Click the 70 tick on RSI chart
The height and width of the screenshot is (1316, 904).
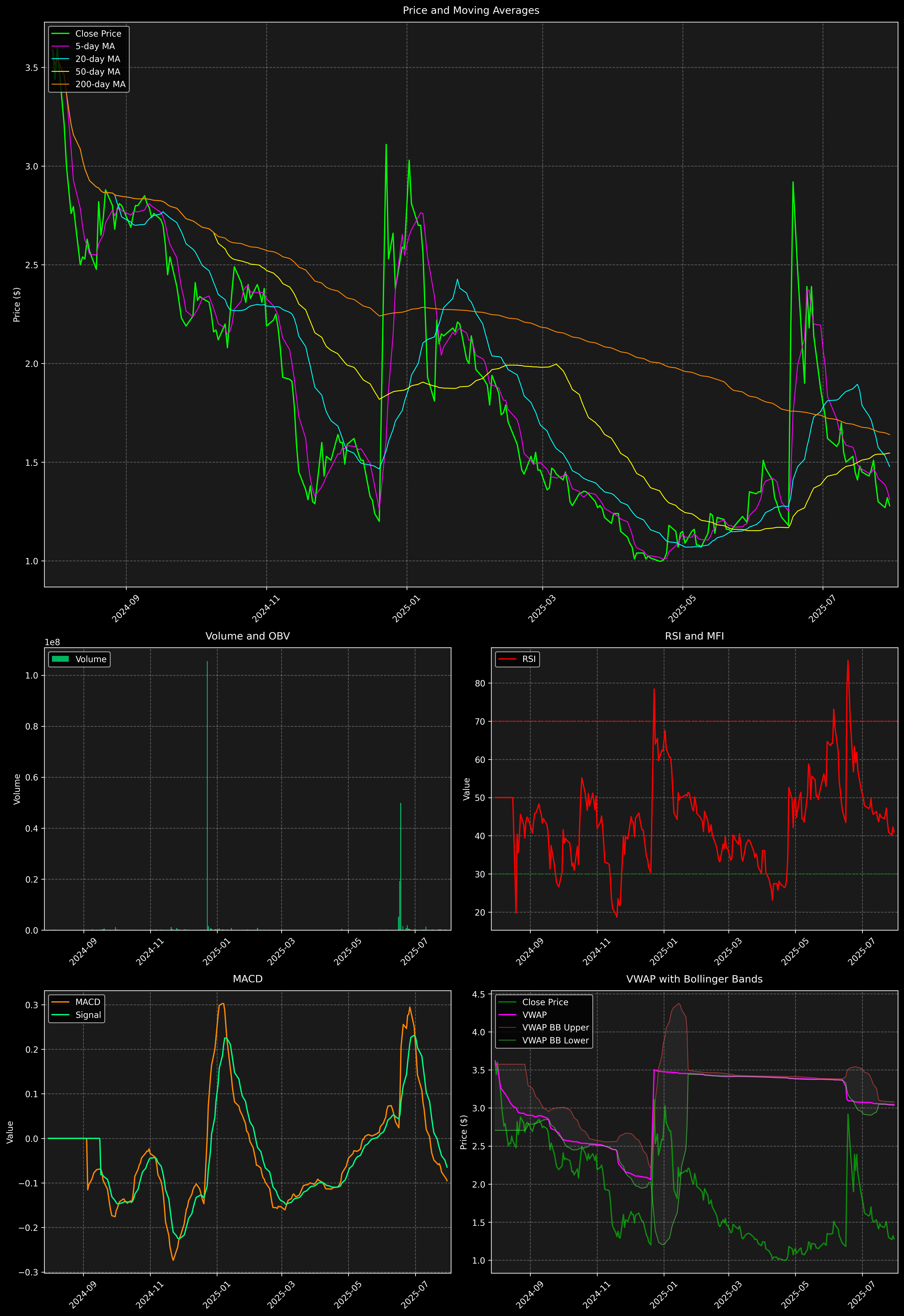click(x=480, y=721)
